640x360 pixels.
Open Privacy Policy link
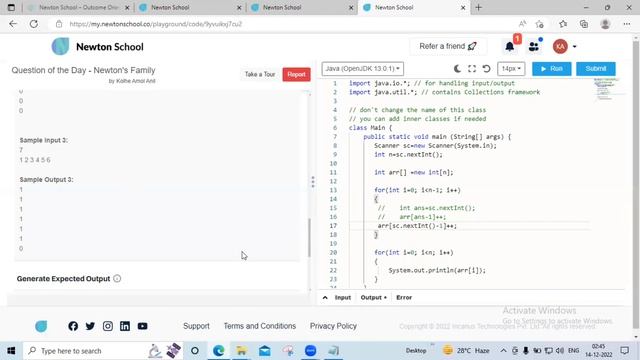(333, 326)
